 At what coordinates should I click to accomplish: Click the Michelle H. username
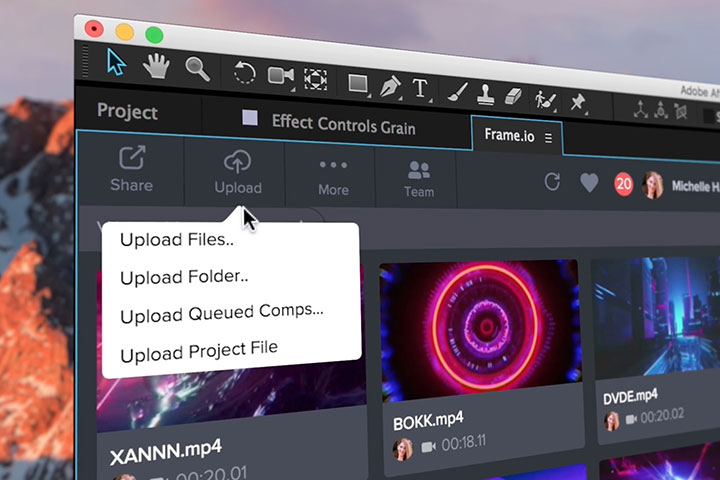(695, 186)
